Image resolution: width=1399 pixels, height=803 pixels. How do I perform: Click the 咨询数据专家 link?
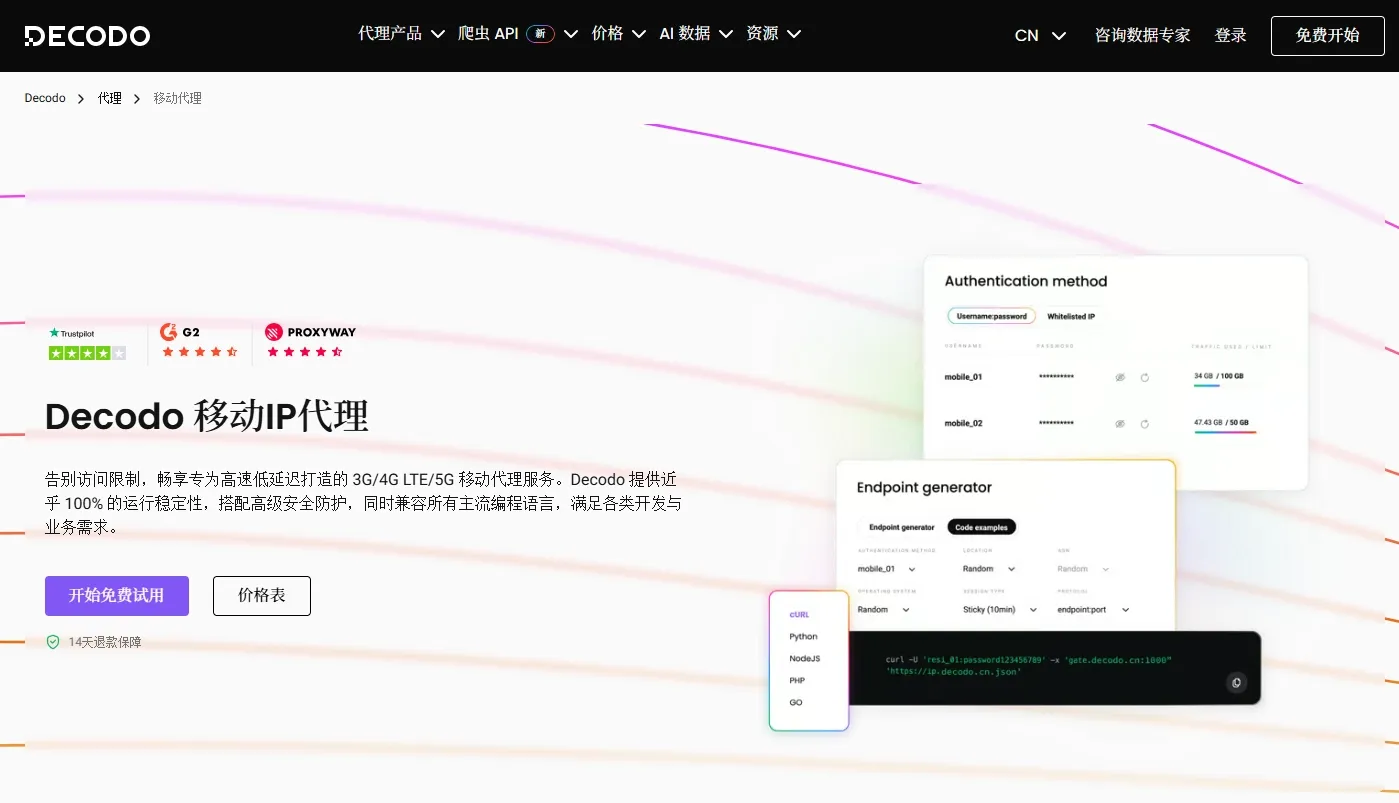click(1142, 35)
